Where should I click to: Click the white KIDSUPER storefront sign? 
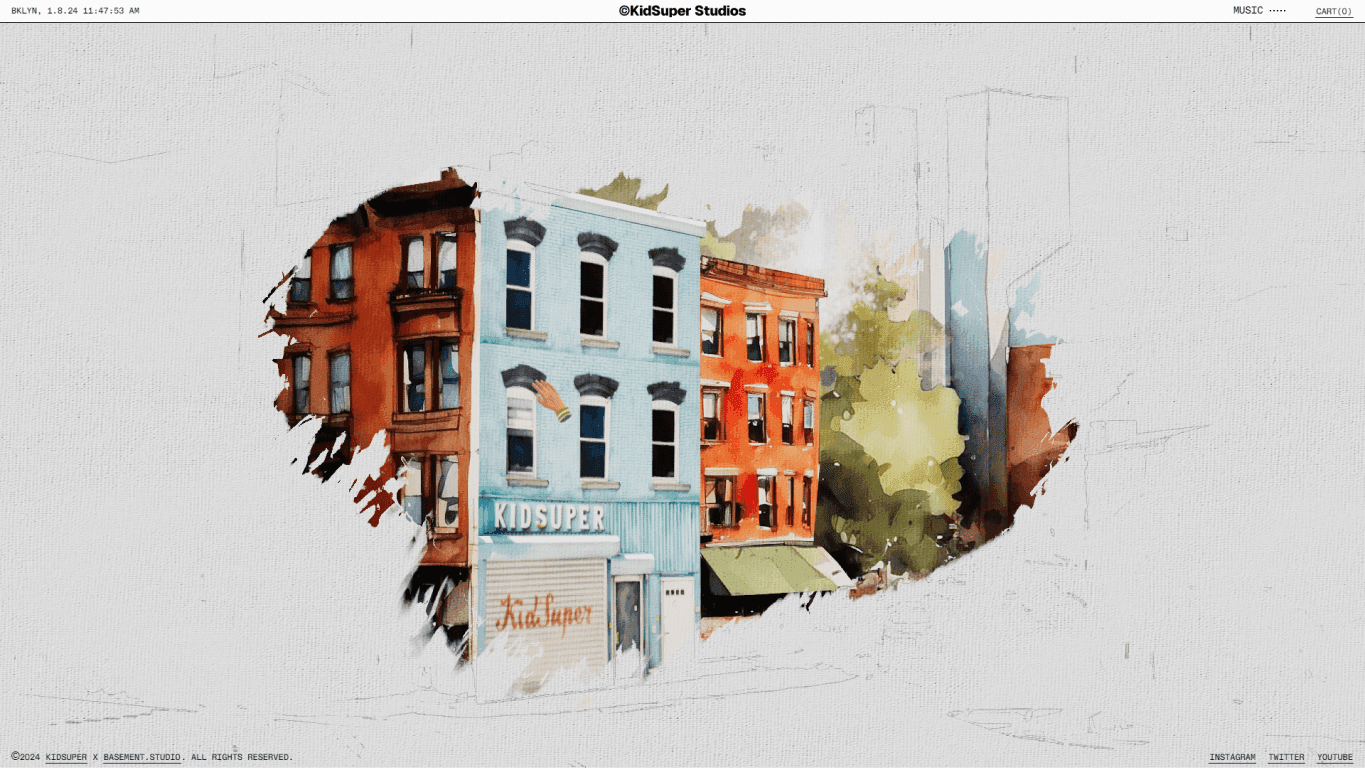549,517
